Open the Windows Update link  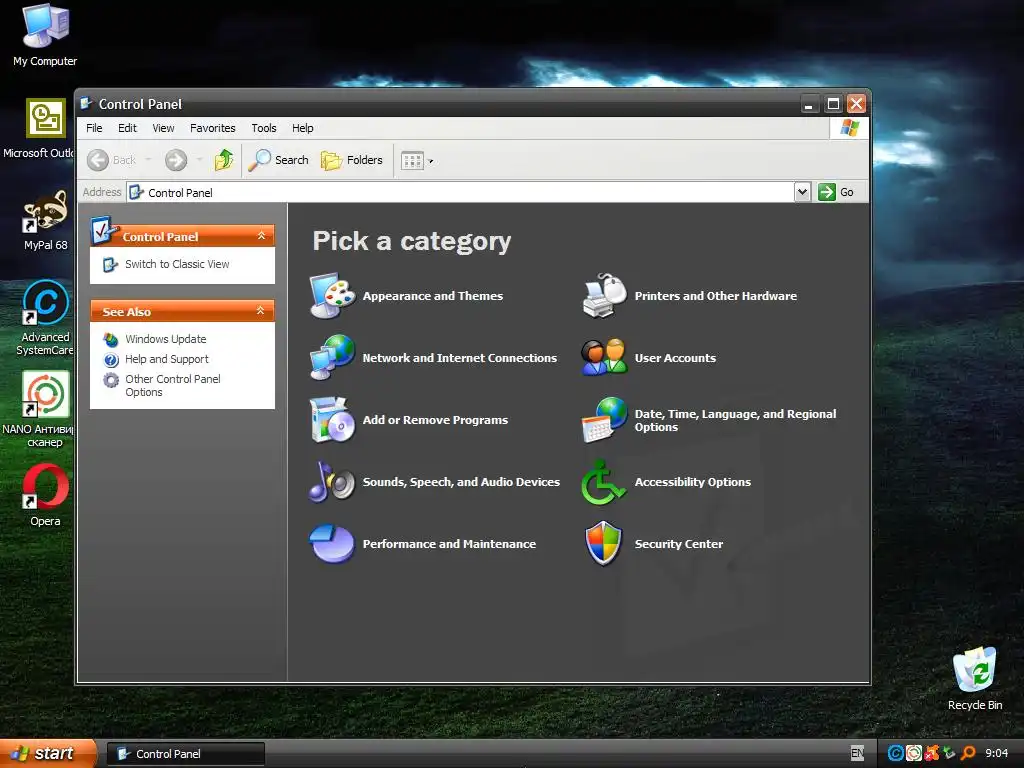(166, 339)
